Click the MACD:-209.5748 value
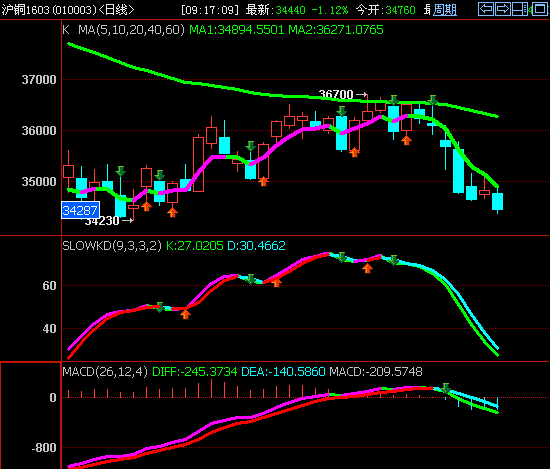The width and height of the screenshot is (550, 469). 376,371
